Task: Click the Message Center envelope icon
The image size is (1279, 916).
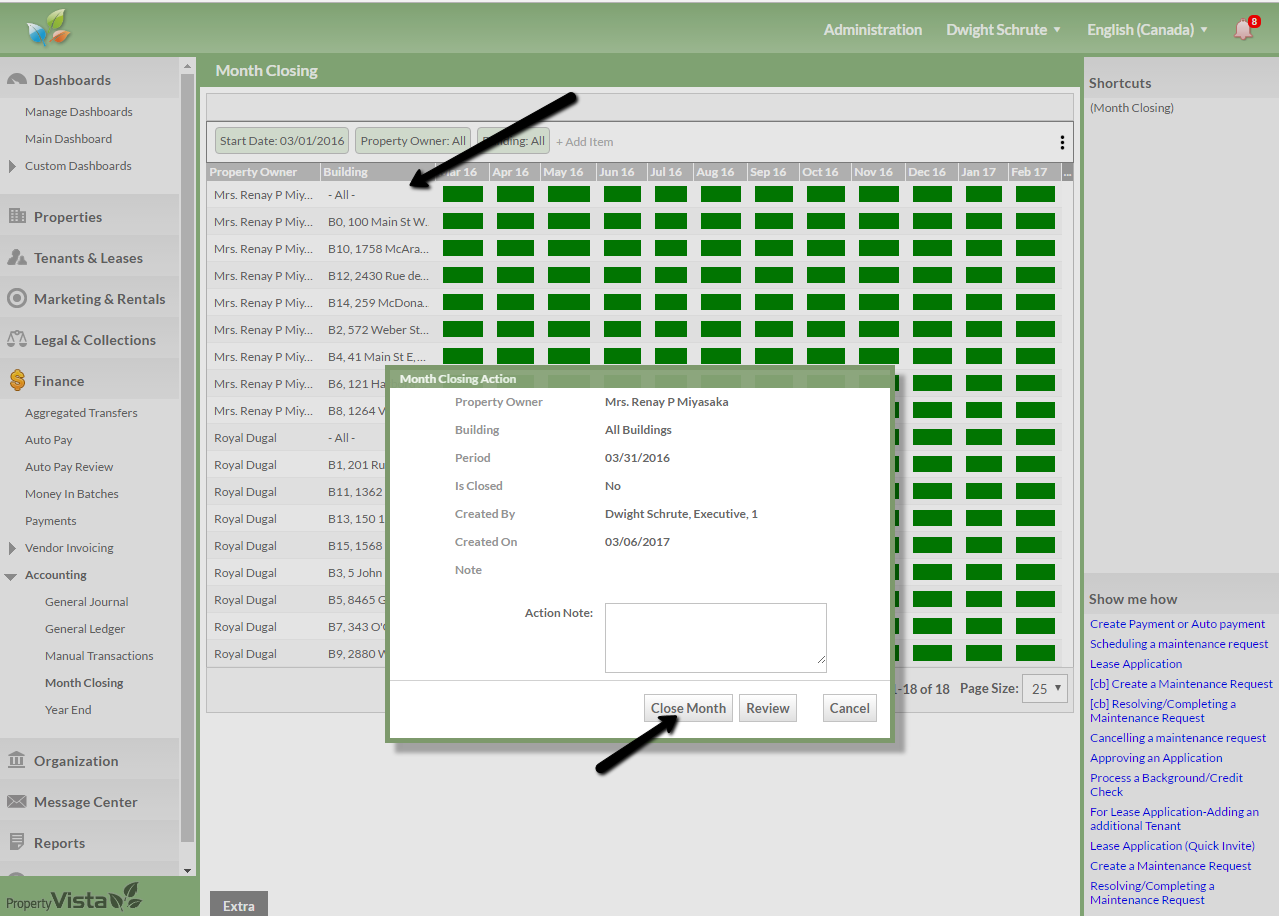Action: (x=16, y=802)
